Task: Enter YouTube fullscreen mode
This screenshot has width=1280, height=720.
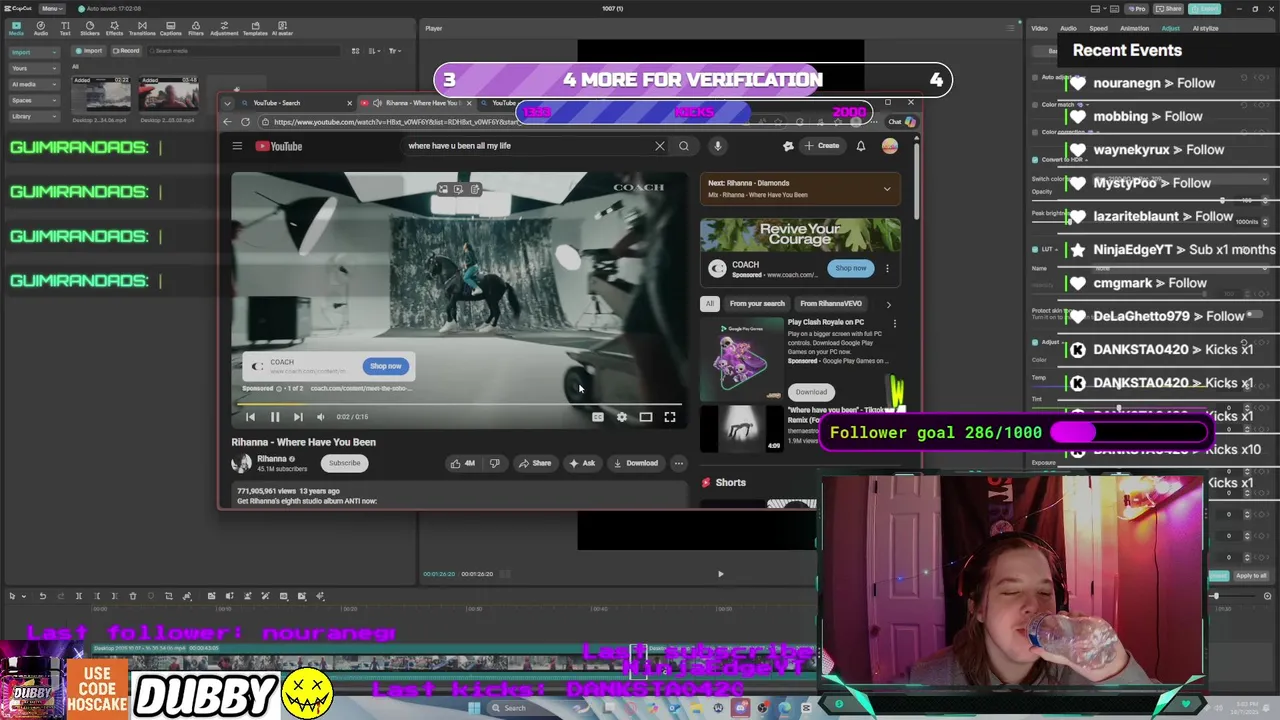Action: click(670, 417)
